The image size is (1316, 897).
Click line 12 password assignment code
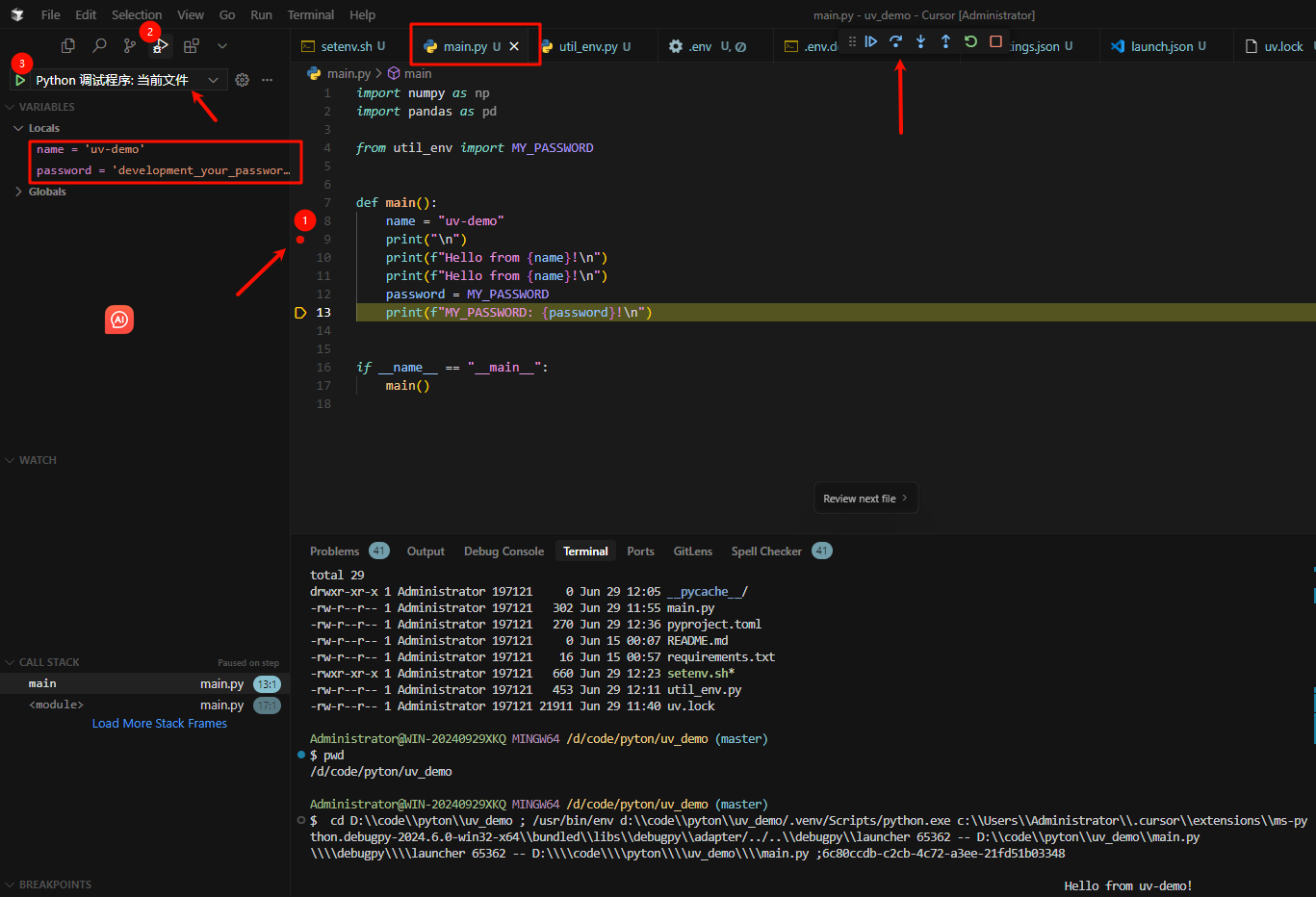pyautogui.click(x=467, y=295)
